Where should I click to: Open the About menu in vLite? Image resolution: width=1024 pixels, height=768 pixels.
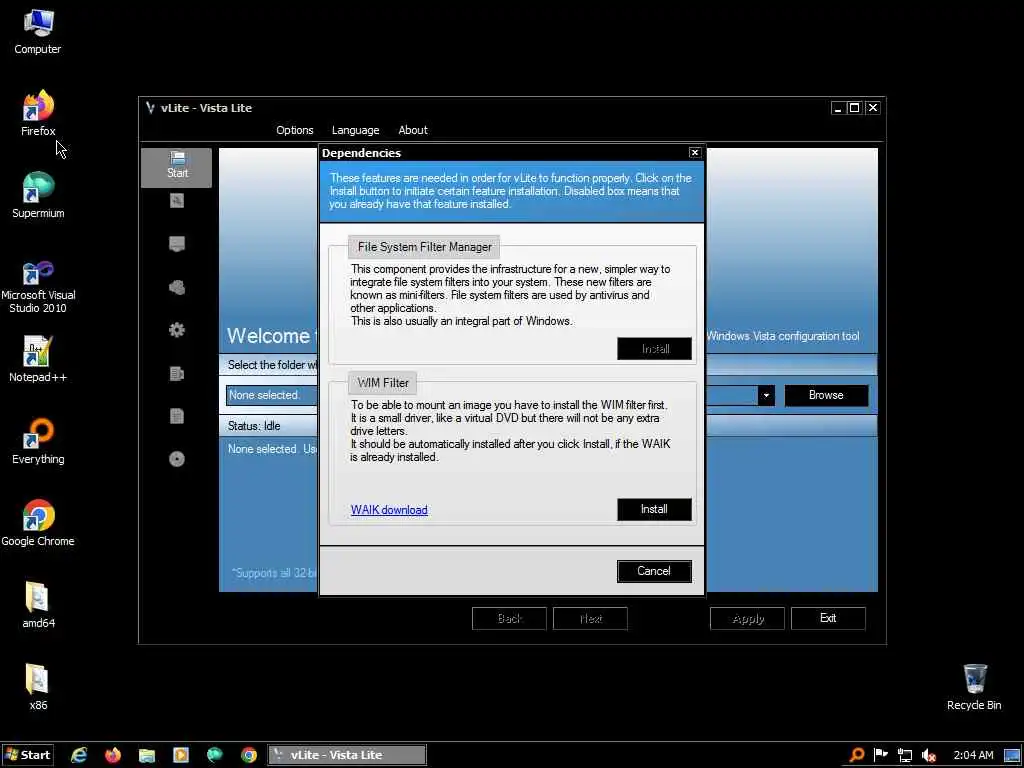click(413, 130)
